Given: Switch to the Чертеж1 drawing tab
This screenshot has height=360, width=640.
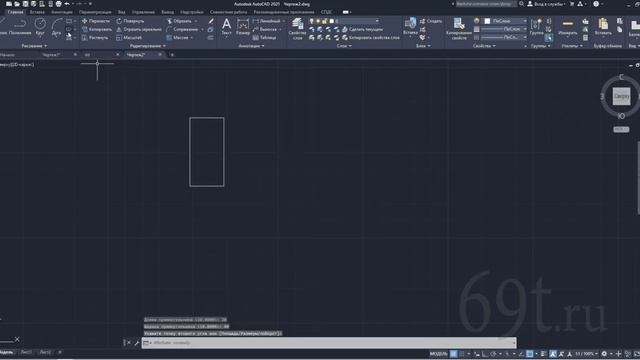Looking at the screenshot, I should 51,55.
